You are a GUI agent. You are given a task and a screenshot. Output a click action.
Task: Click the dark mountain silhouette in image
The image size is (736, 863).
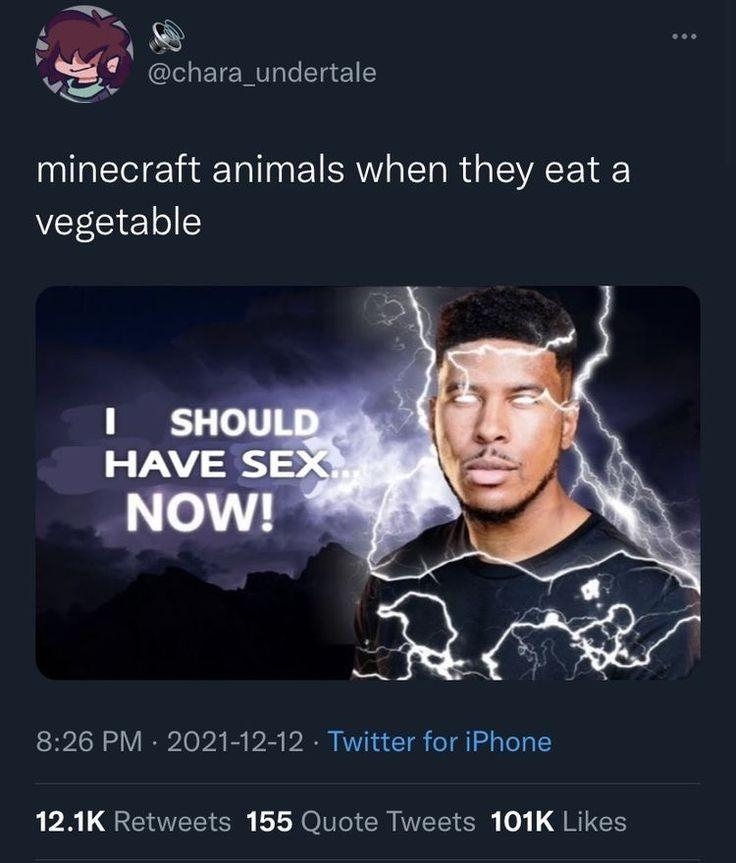(200, 610)
